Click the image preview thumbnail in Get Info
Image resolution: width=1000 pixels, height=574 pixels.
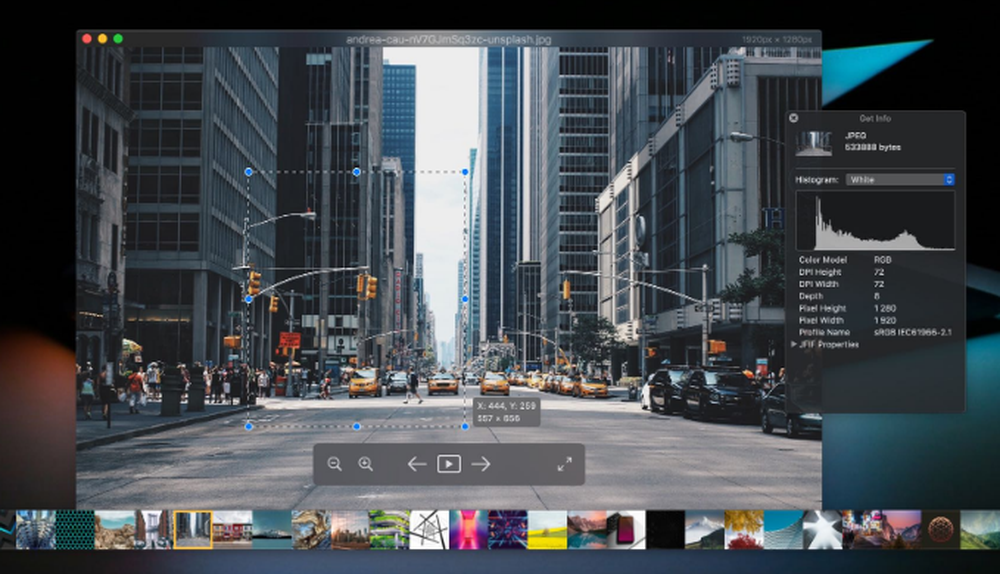(813, 143)
